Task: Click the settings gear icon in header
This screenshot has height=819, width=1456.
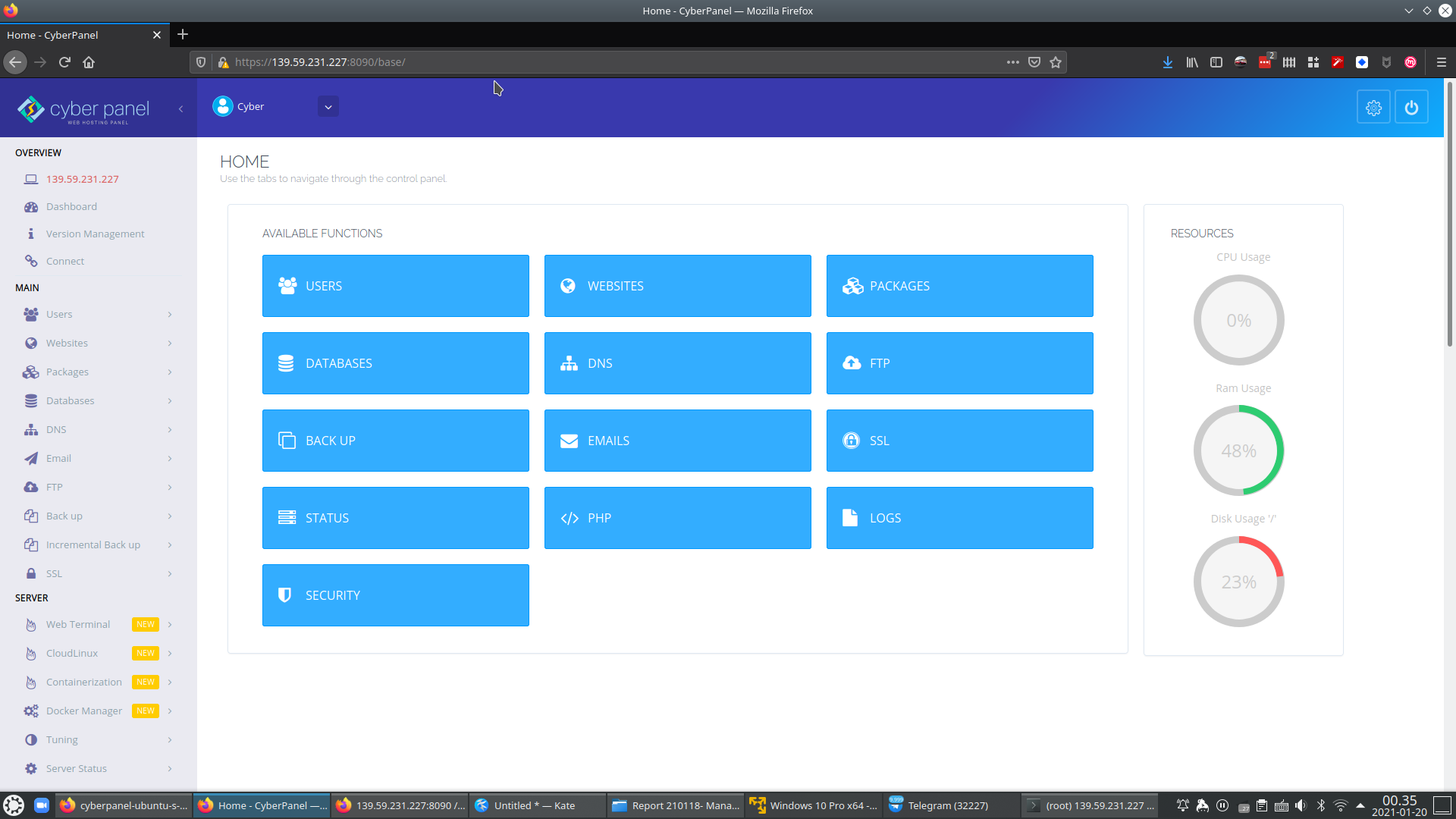Action: tap(1373, 108)
